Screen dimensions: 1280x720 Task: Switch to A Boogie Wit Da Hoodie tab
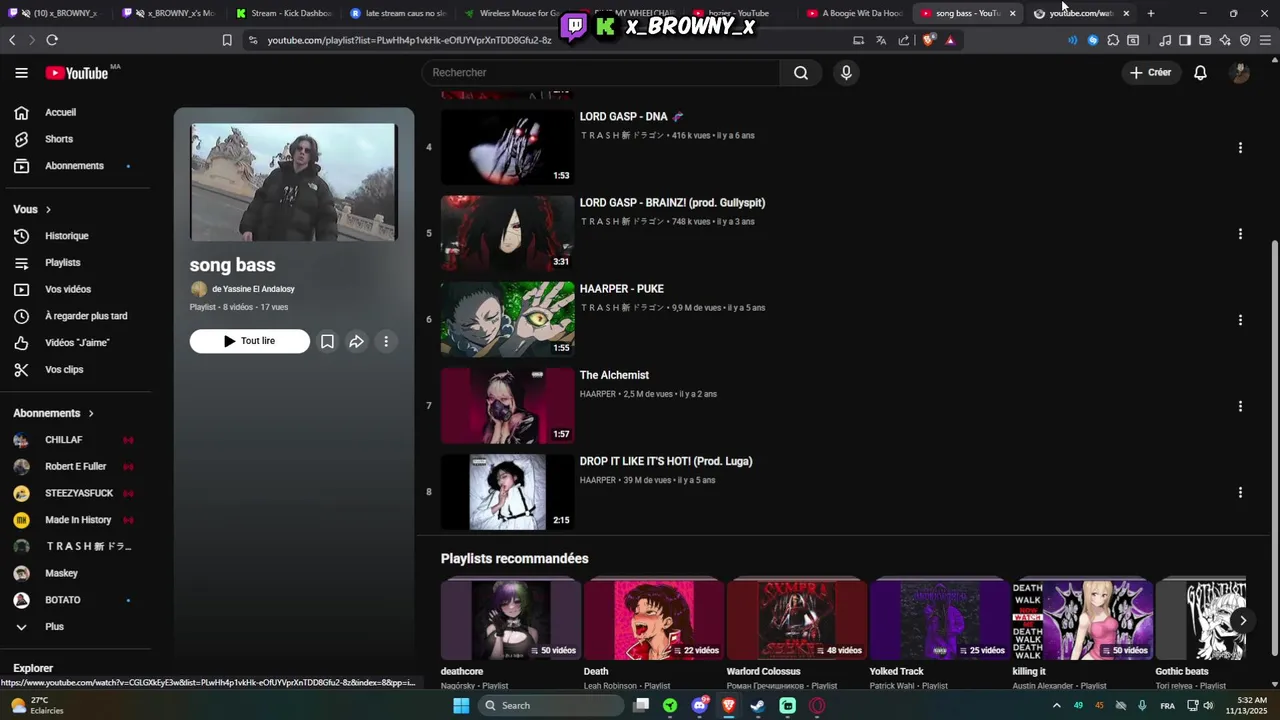[856, 13]
